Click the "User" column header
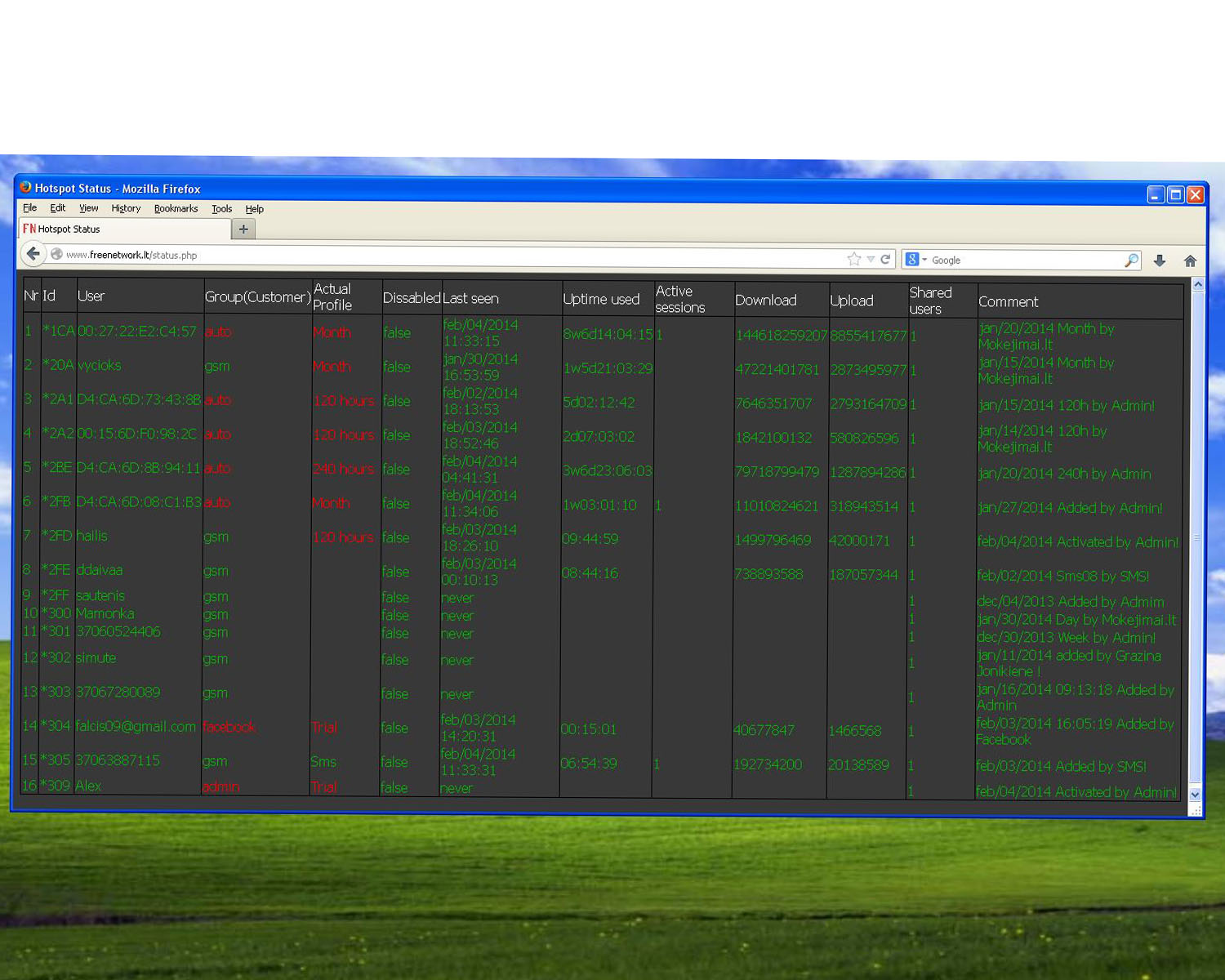Image resolution: width=1225 pixels, height=980 pixels. [91, 296]
